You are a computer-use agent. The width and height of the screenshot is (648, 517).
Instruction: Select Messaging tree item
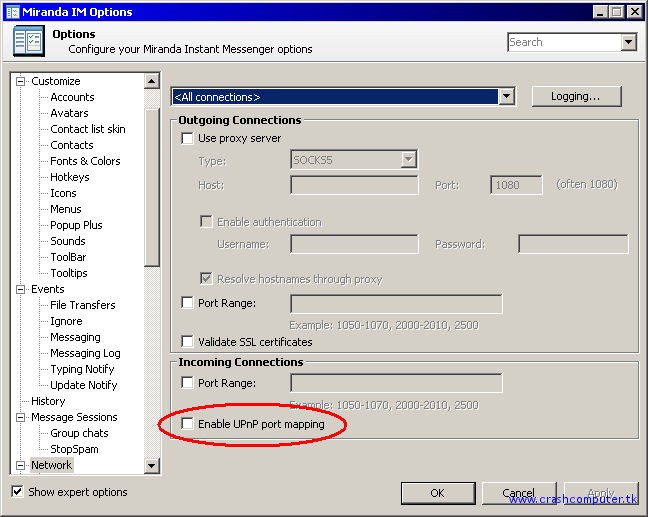[75, 337]
